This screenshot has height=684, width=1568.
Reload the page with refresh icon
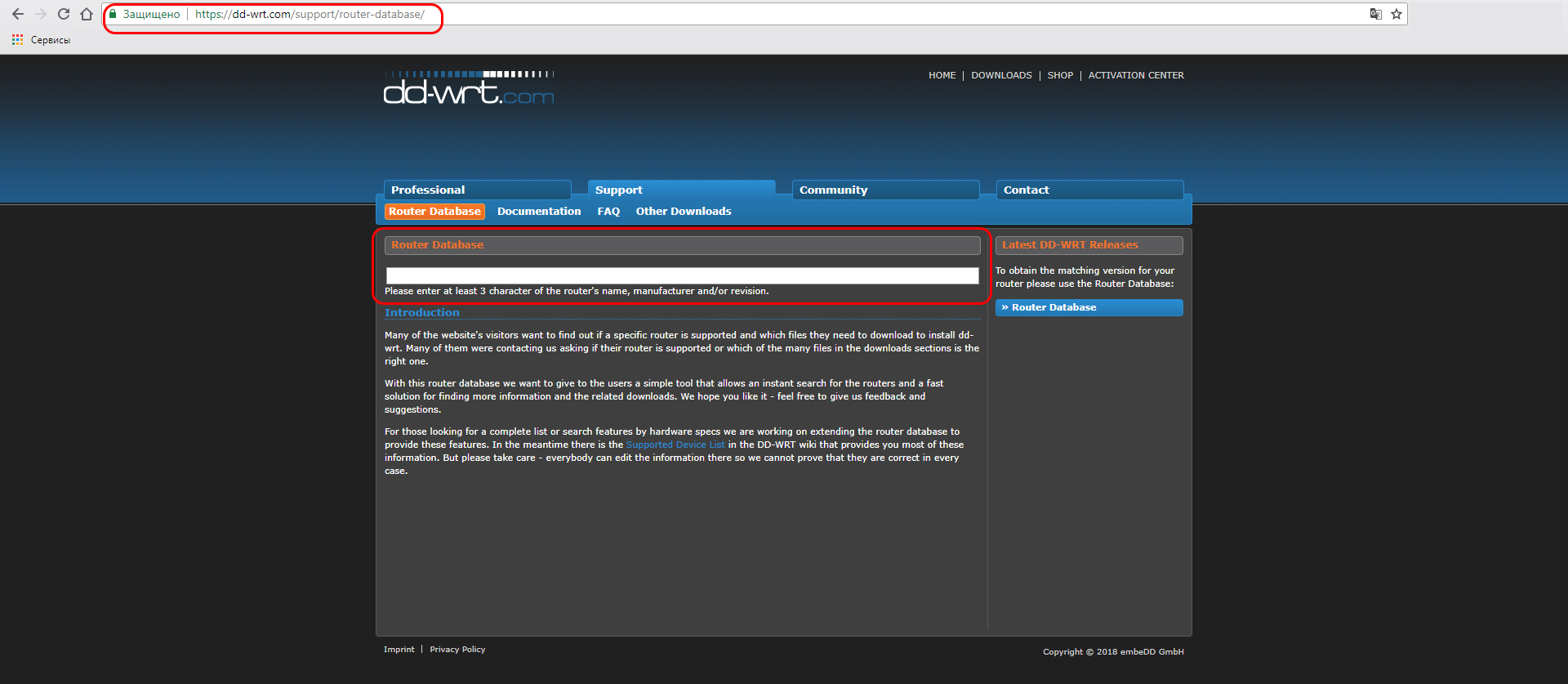point(64,14)
